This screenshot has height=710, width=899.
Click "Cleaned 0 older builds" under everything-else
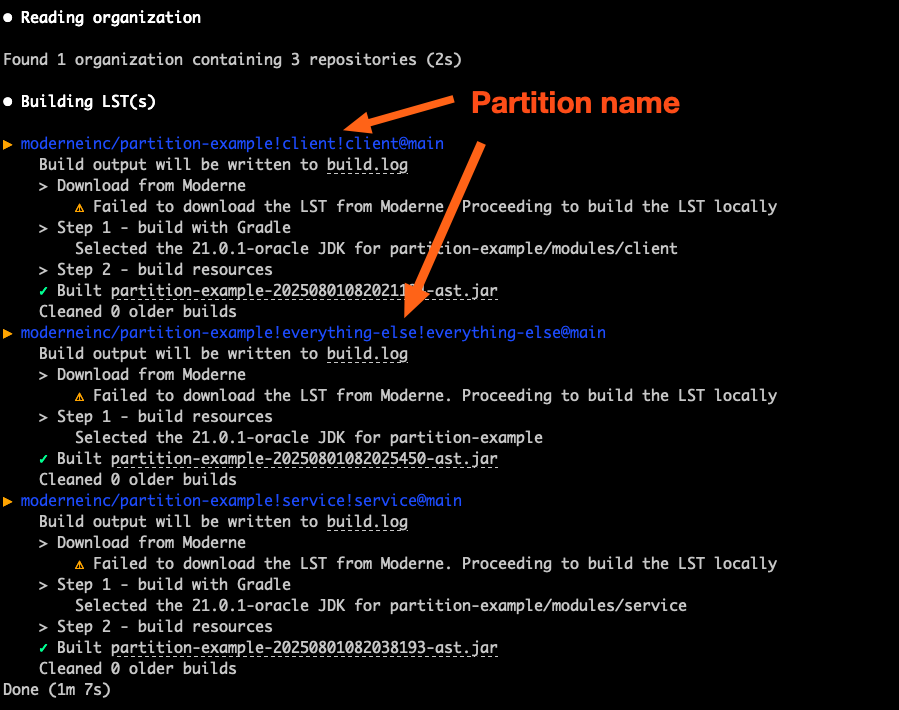pyautogui.click(x=138, y=480)
